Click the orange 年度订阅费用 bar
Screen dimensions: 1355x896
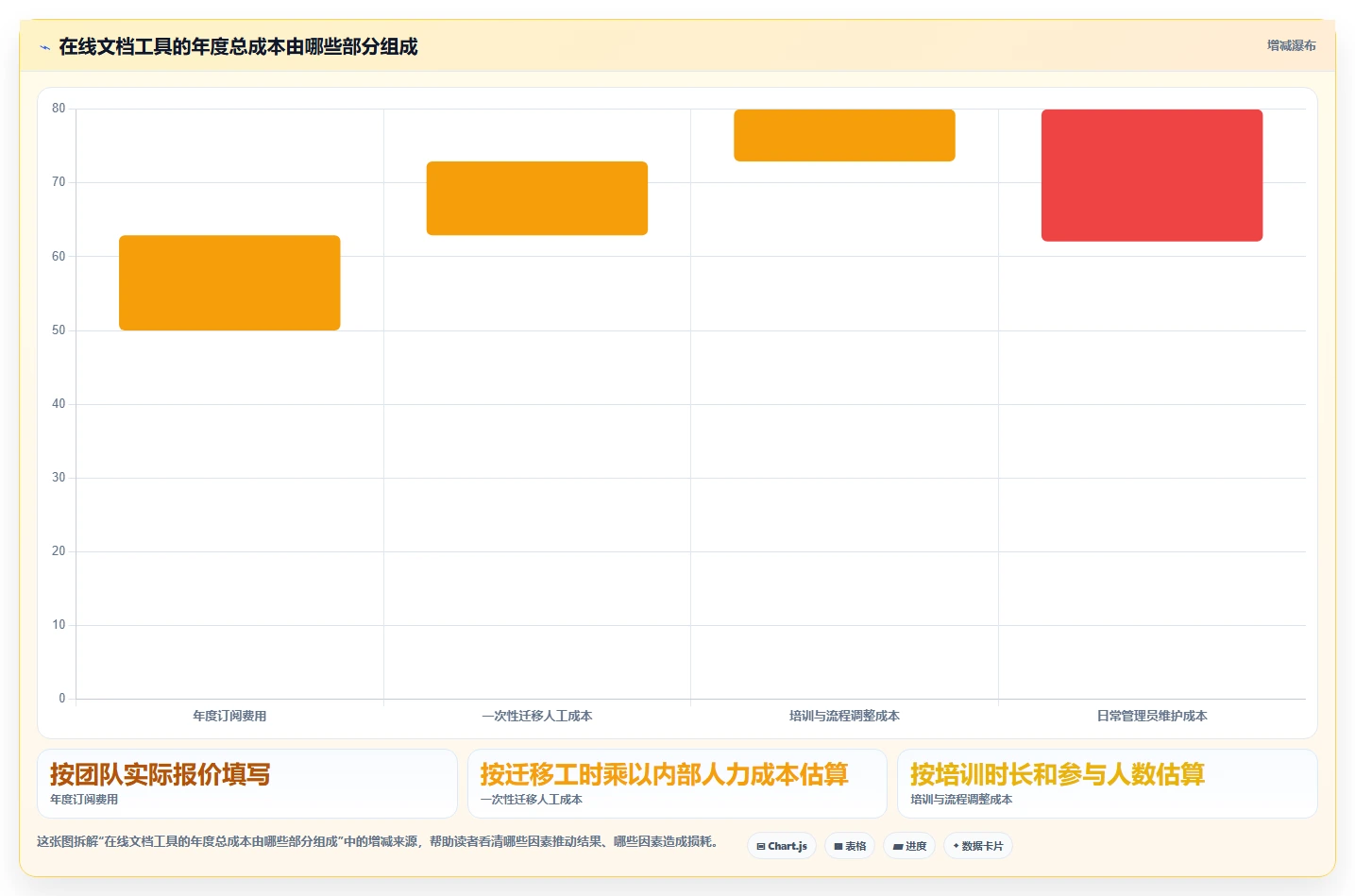[229, 282]
